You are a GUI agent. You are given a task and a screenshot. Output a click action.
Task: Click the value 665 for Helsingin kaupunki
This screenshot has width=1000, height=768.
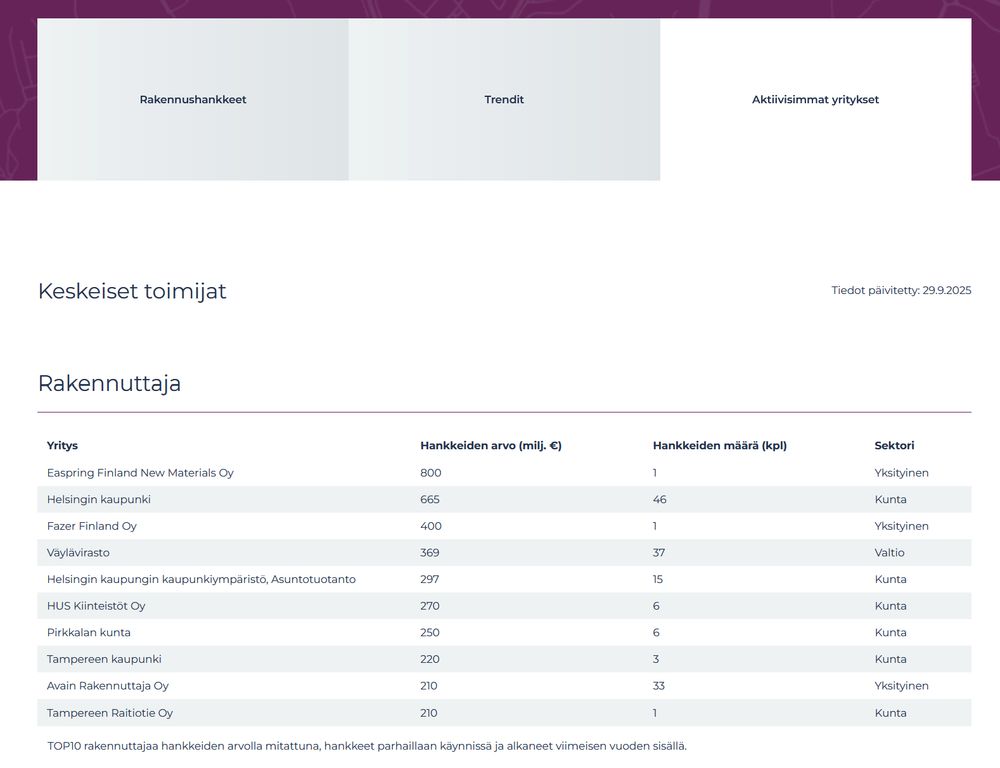click(429, 499)
